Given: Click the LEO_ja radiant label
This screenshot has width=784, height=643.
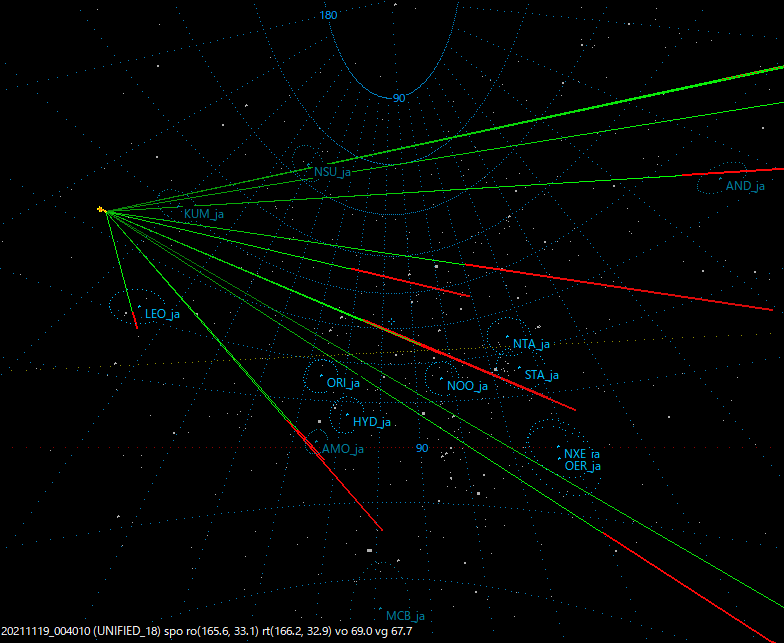Looking at the screenshot, I should click(162, 314).
